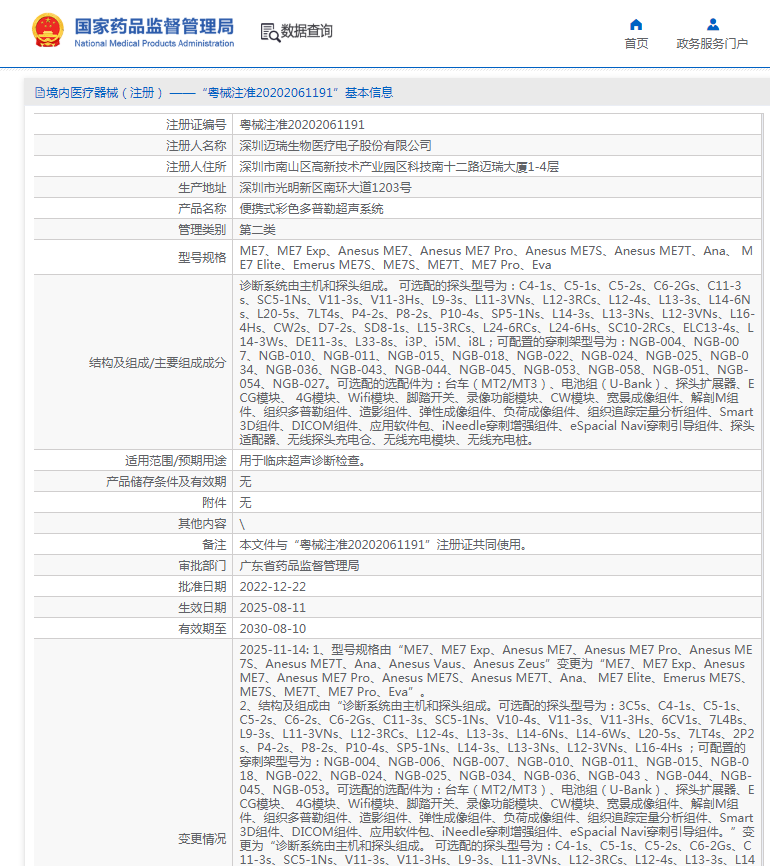Click the 审批部门 value 广东省药品监督管理局

coord(299,566)
